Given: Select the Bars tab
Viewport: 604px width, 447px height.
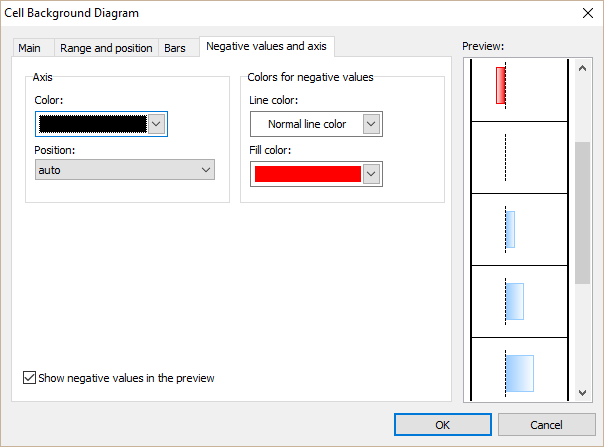Looking at the screenshot, I should click(175, 48).
